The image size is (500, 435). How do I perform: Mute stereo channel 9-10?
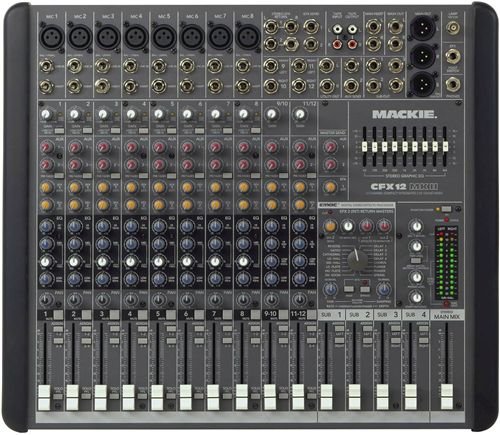[284, 314]
